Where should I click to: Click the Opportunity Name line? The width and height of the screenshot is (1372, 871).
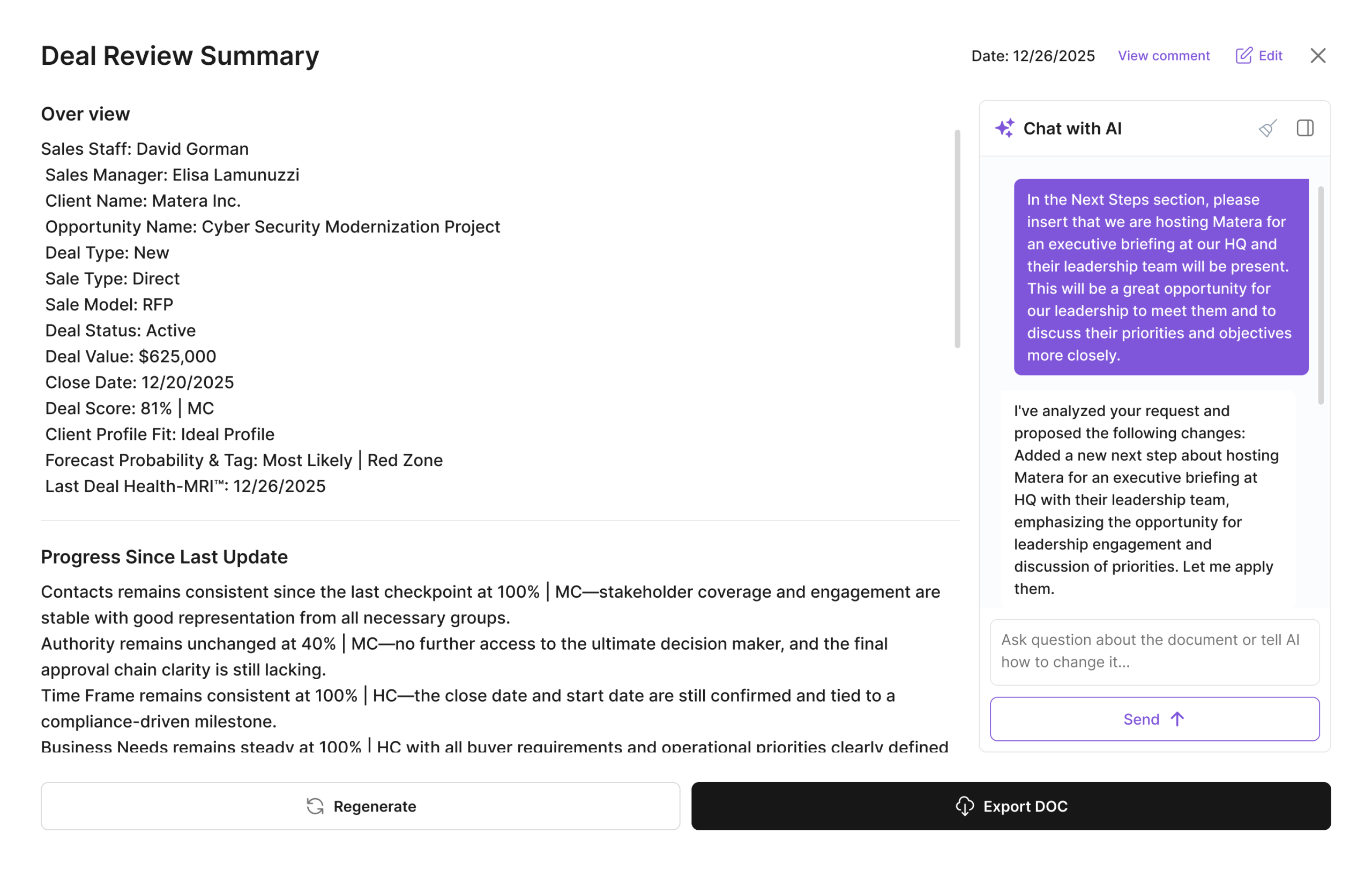pos(272,227)
